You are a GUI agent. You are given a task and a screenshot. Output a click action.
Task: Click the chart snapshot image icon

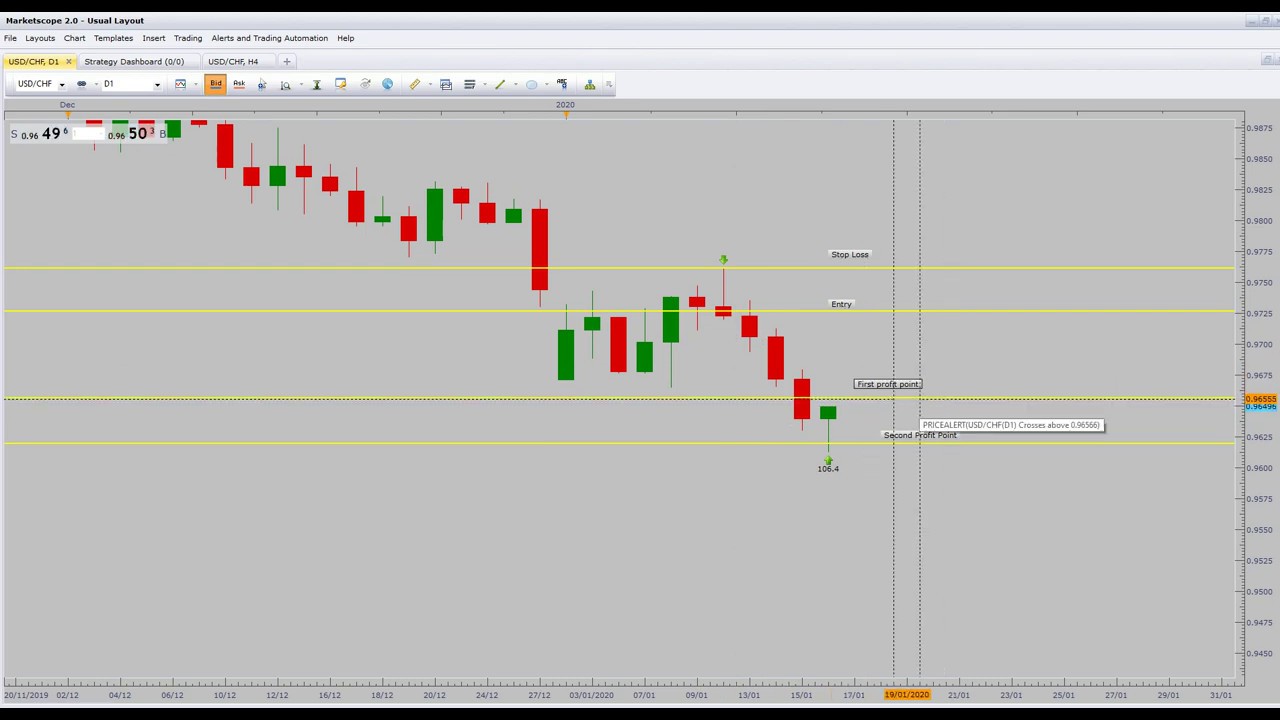[x=446, y=84]
